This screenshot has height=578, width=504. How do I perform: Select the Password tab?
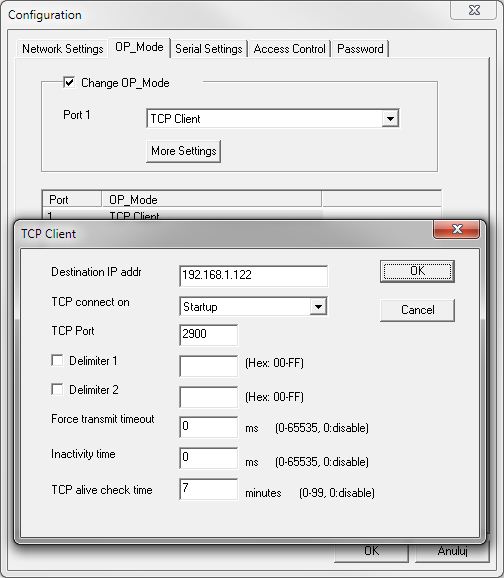point(360,49)
